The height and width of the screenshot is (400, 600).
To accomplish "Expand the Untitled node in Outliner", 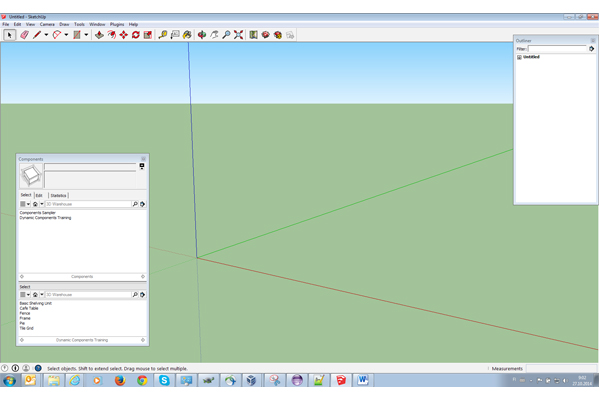I will click(519, 57).
